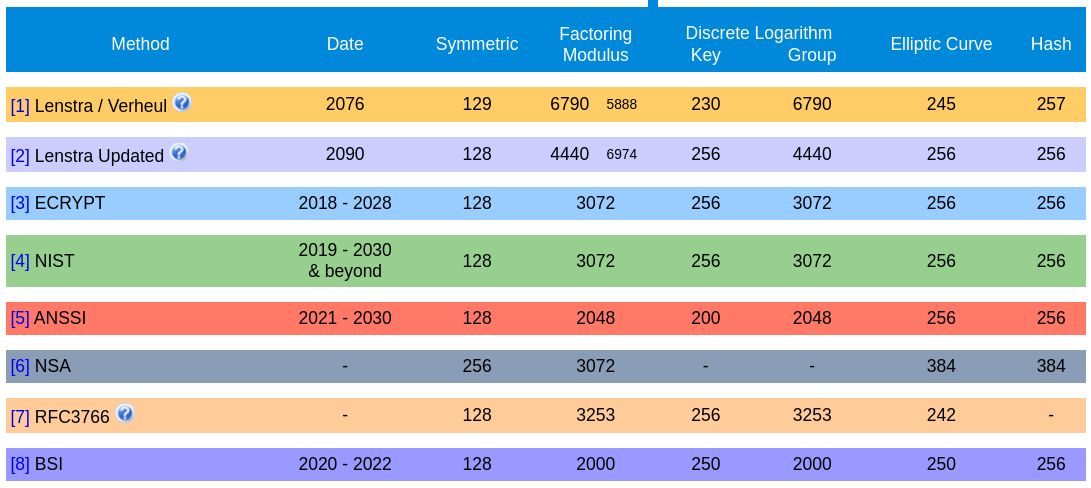Open reference link [8] for BSI
Image resolution: width=1091 pixels, height=488 pixels.
click(x=20, y=464)
